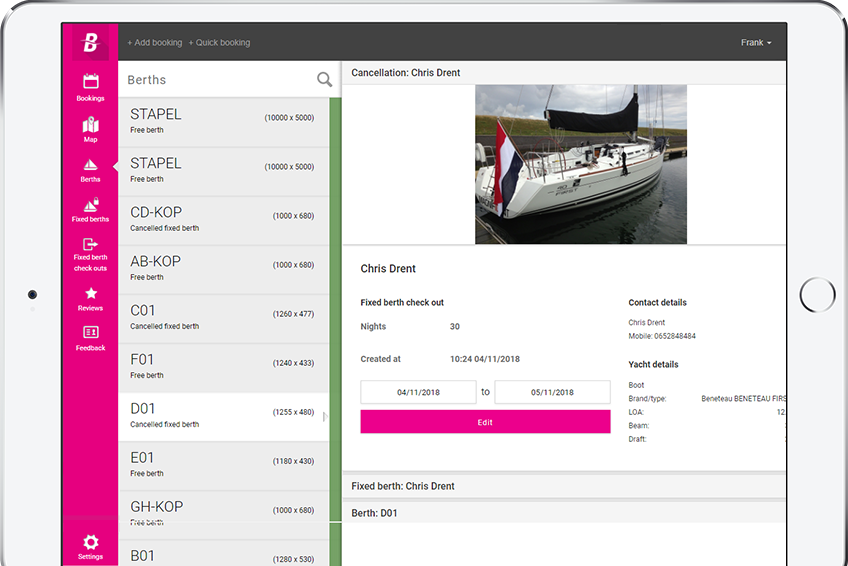Click the Yacht details heading

click(x=653, y=364)
